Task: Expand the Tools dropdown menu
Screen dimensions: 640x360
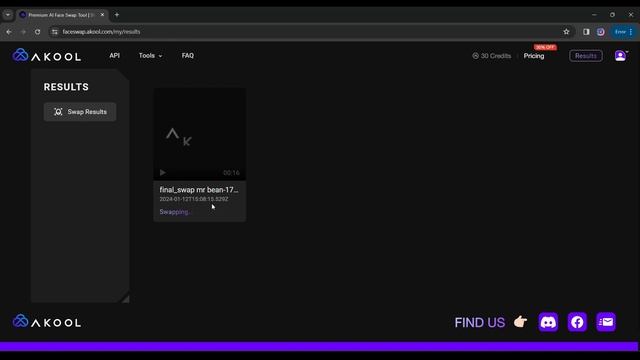Action: pos(150,56)
